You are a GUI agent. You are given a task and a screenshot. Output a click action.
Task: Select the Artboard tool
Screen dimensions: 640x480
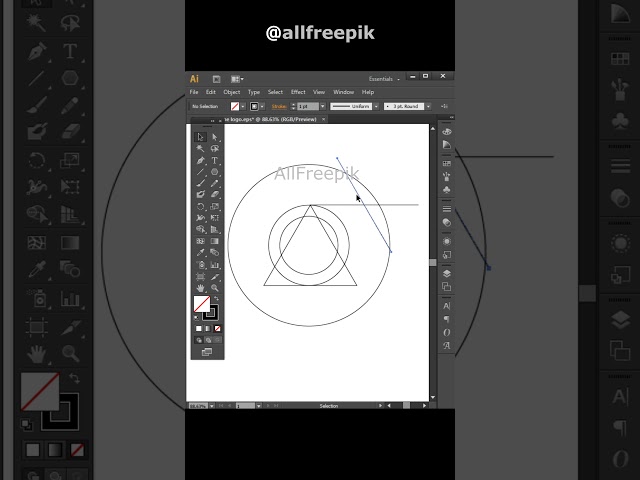[200, 277]
